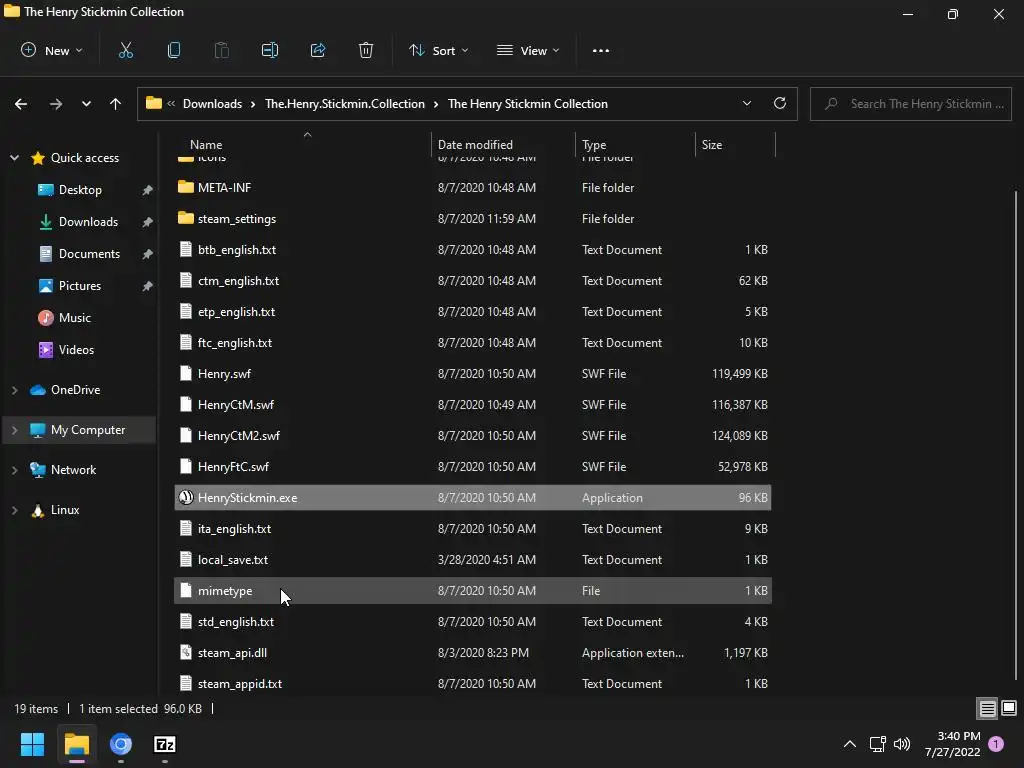Click Downloads in the breadcrumb path
The image size is (1024, 768).
click(x=212, y=104)
